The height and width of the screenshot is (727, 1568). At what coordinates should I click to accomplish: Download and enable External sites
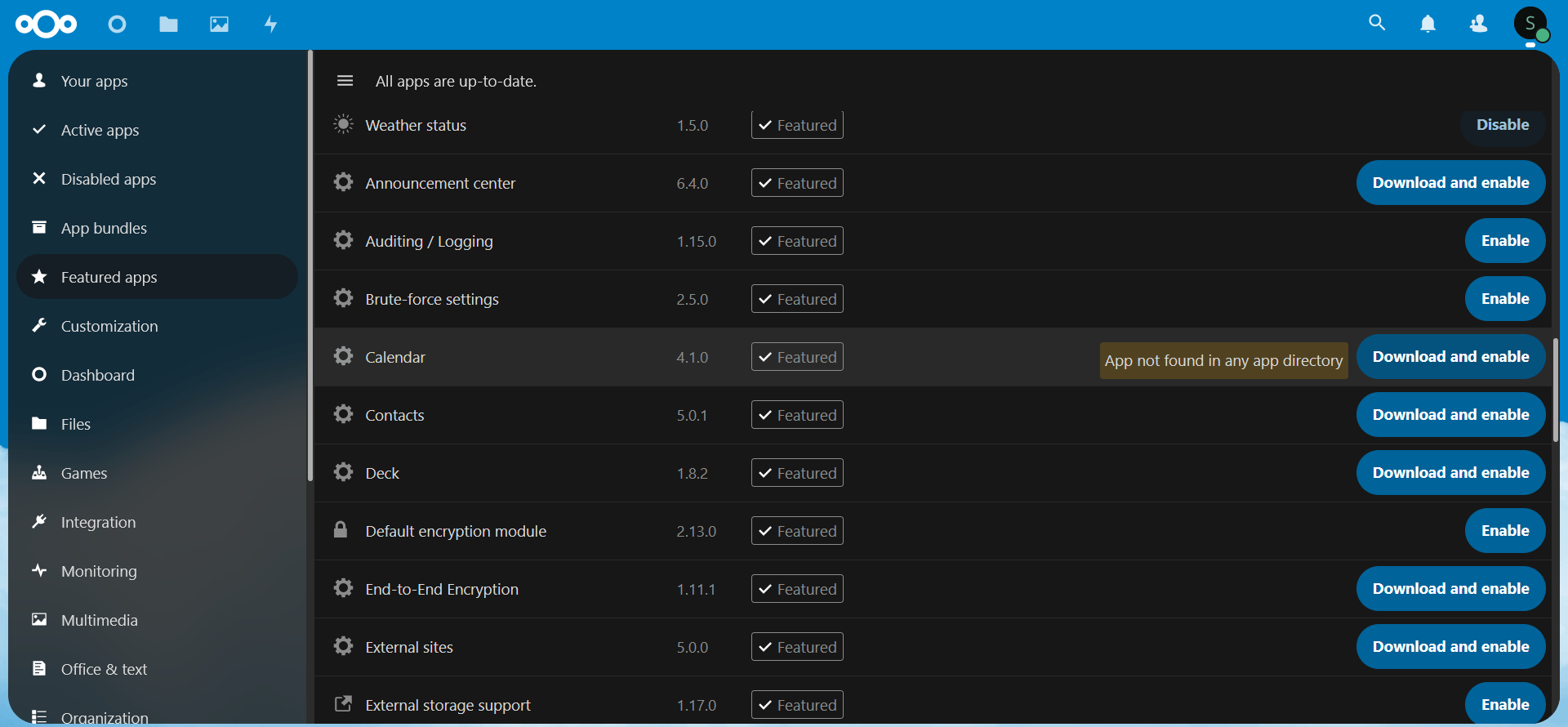[1450, 647]
